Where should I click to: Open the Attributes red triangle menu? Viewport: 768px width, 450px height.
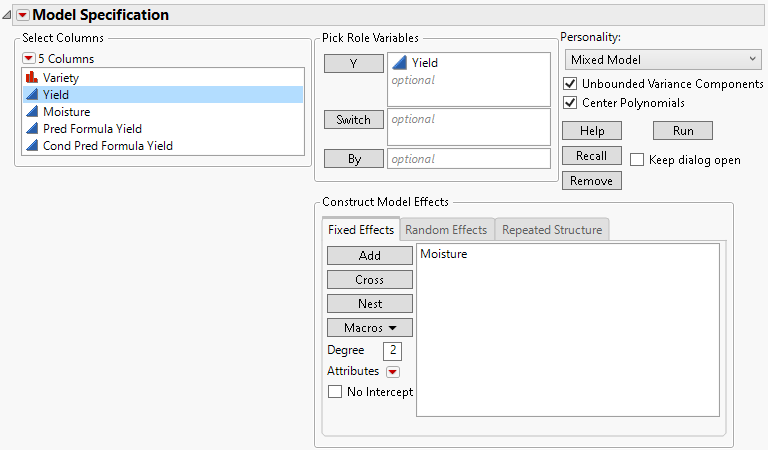pyautogui.click(x=393, y=372)
